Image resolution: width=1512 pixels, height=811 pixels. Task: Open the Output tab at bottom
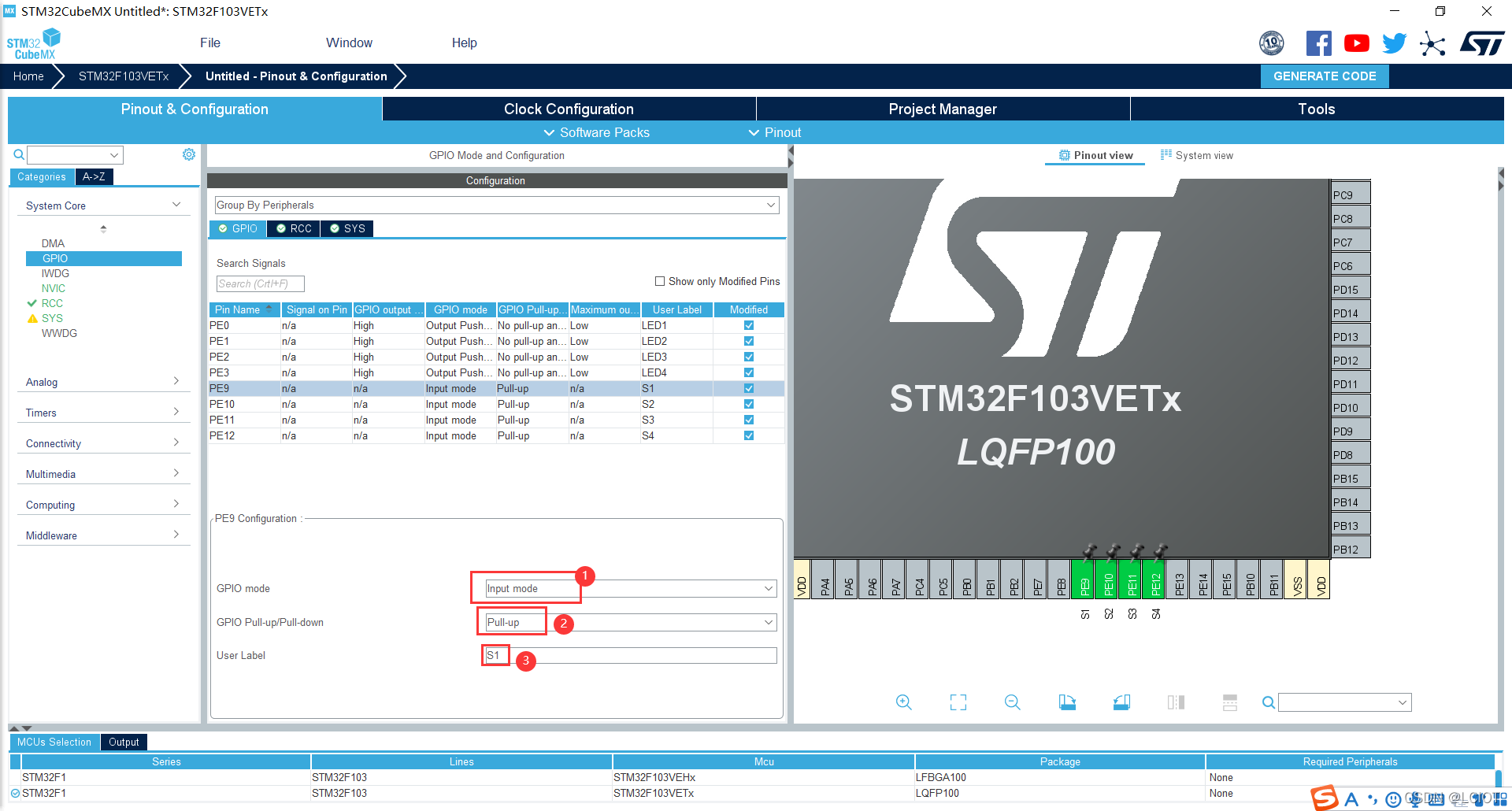pyautogui.click(x=124, y=742)
